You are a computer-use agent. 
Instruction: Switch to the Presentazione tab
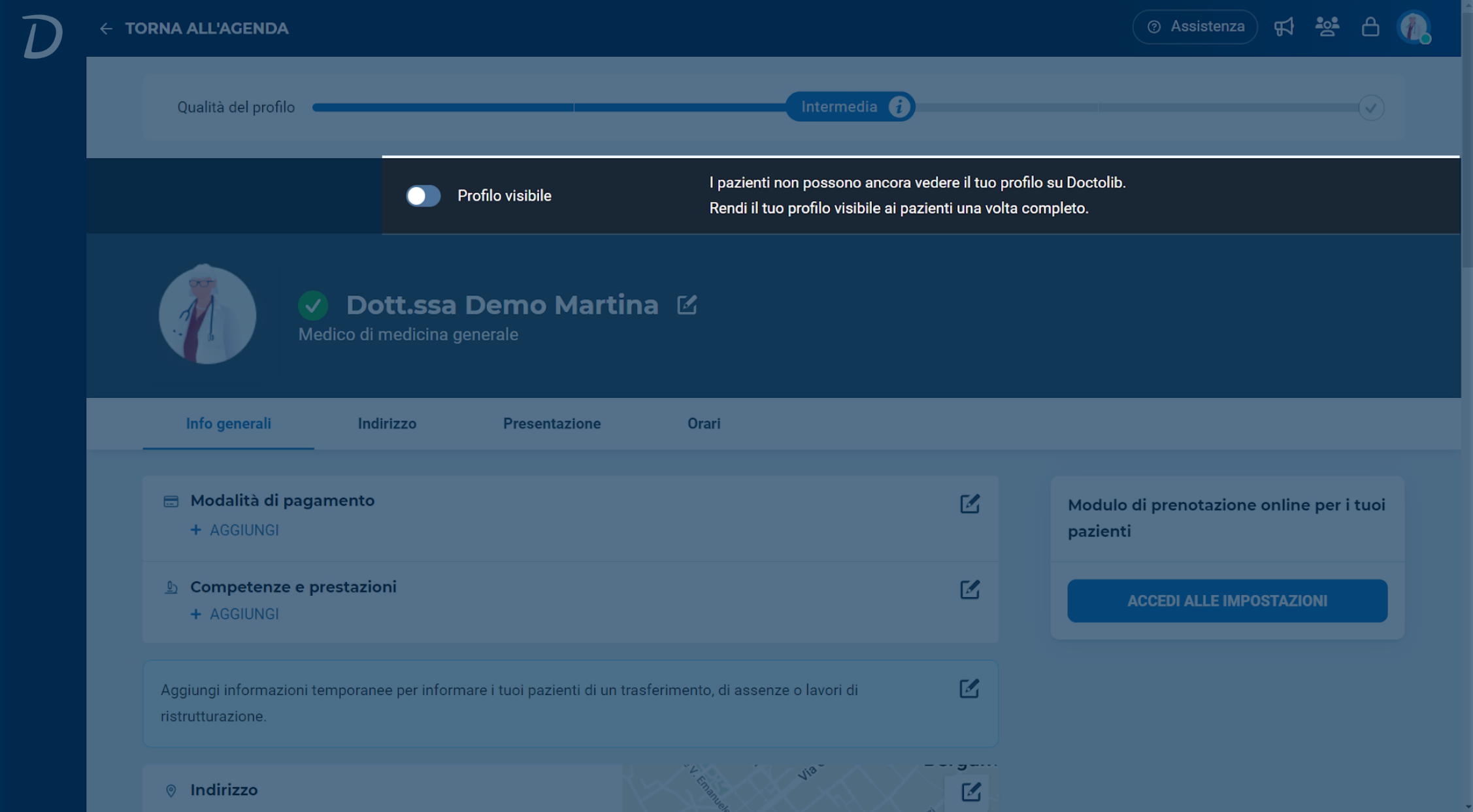coord(552,423)
